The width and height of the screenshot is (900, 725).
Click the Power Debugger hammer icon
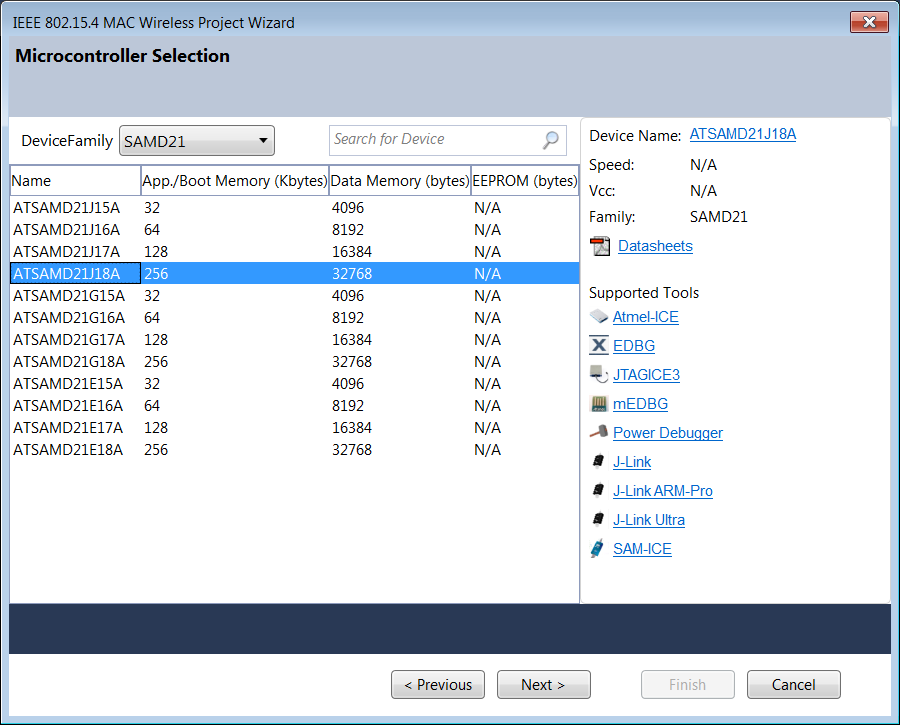point(599,432)
